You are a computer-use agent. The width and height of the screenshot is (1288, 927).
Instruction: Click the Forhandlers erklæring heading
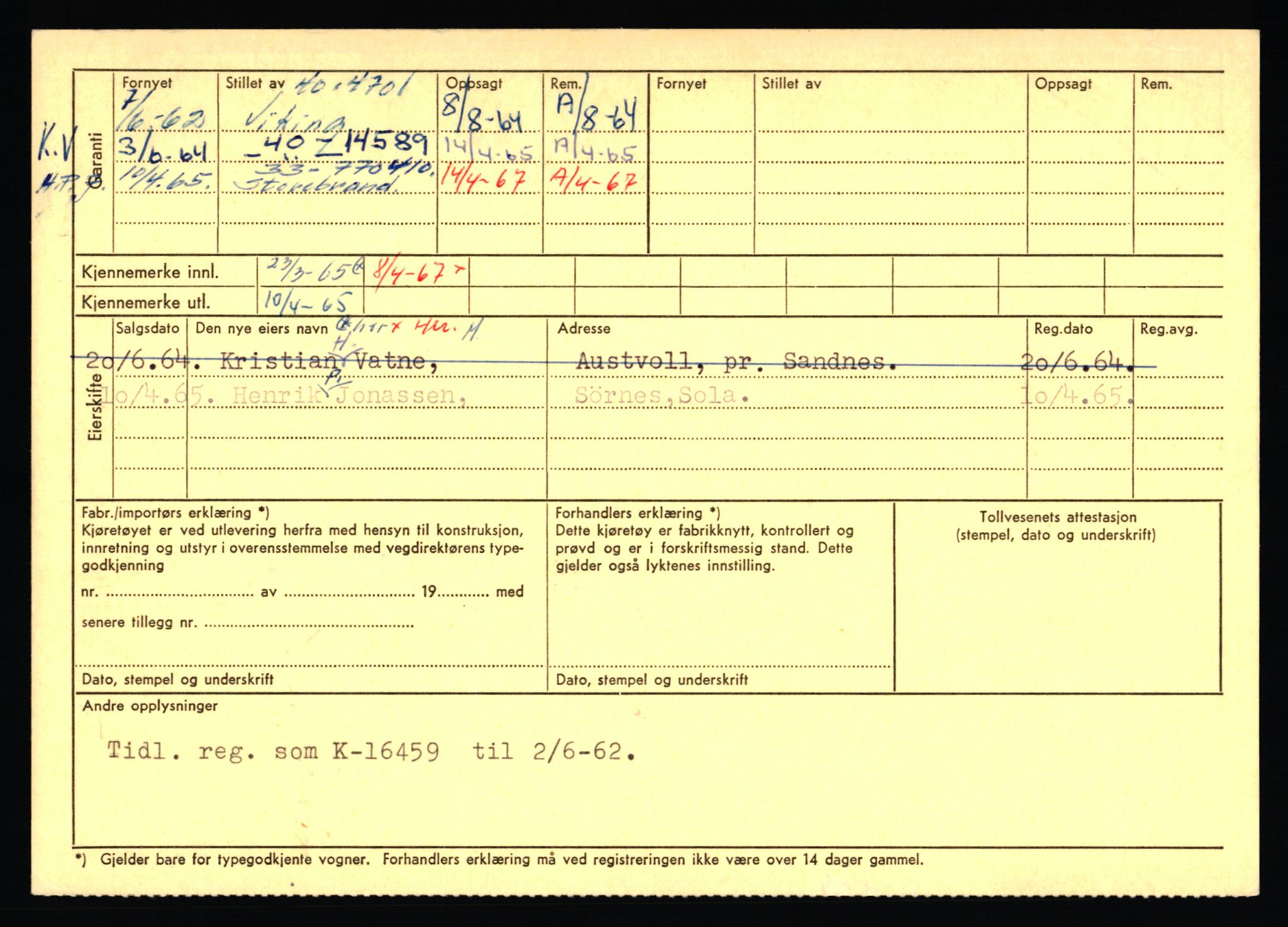pos(638,513)
